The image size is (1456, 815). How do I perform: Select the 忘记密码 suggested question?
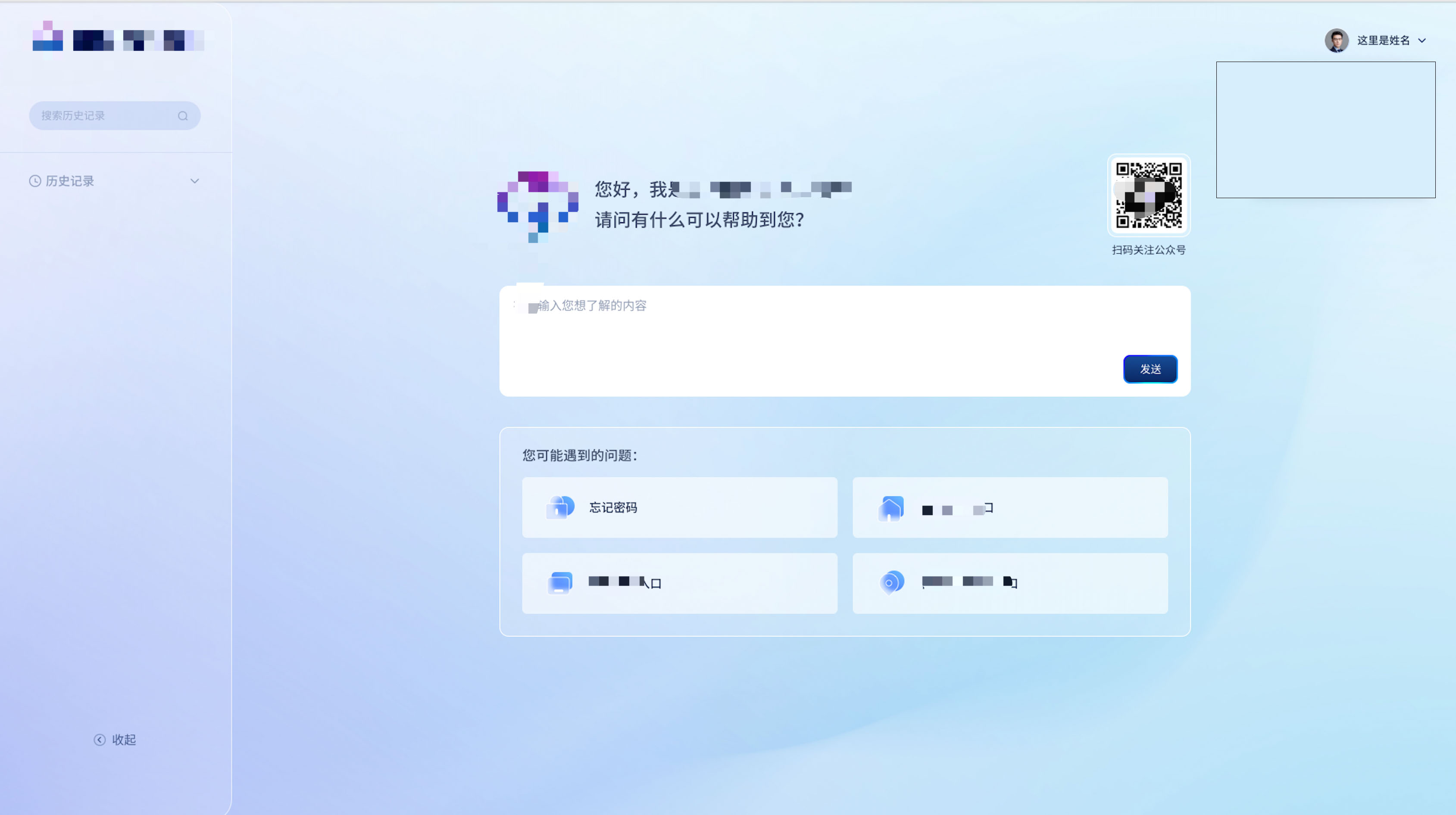coord(679,507)
